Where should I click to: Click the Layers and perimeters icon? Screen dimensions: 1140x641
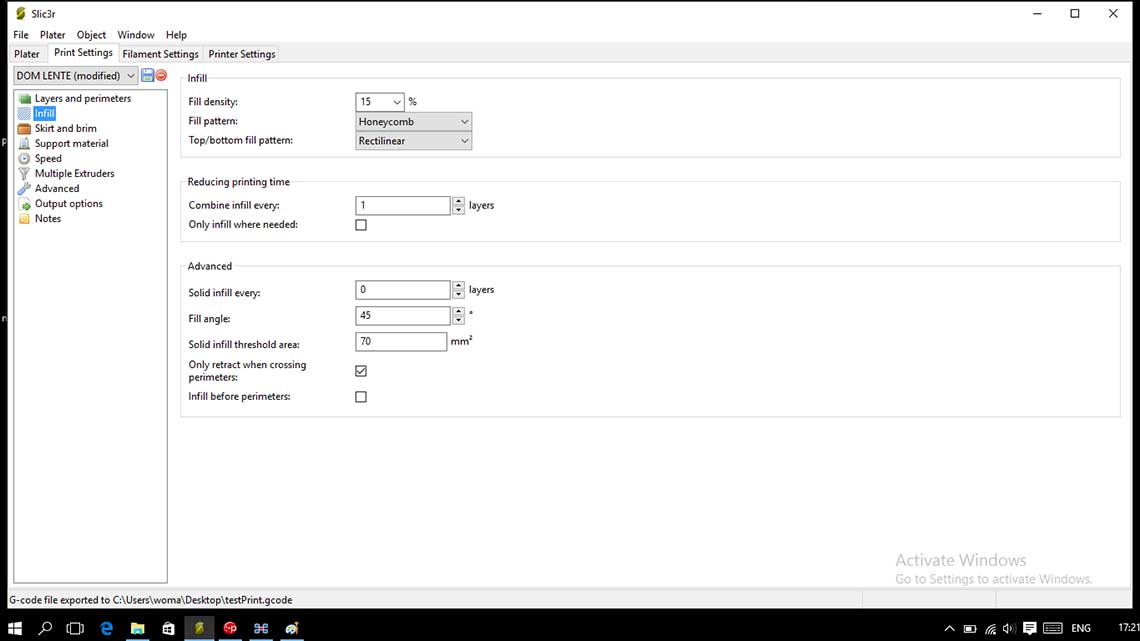25,98
